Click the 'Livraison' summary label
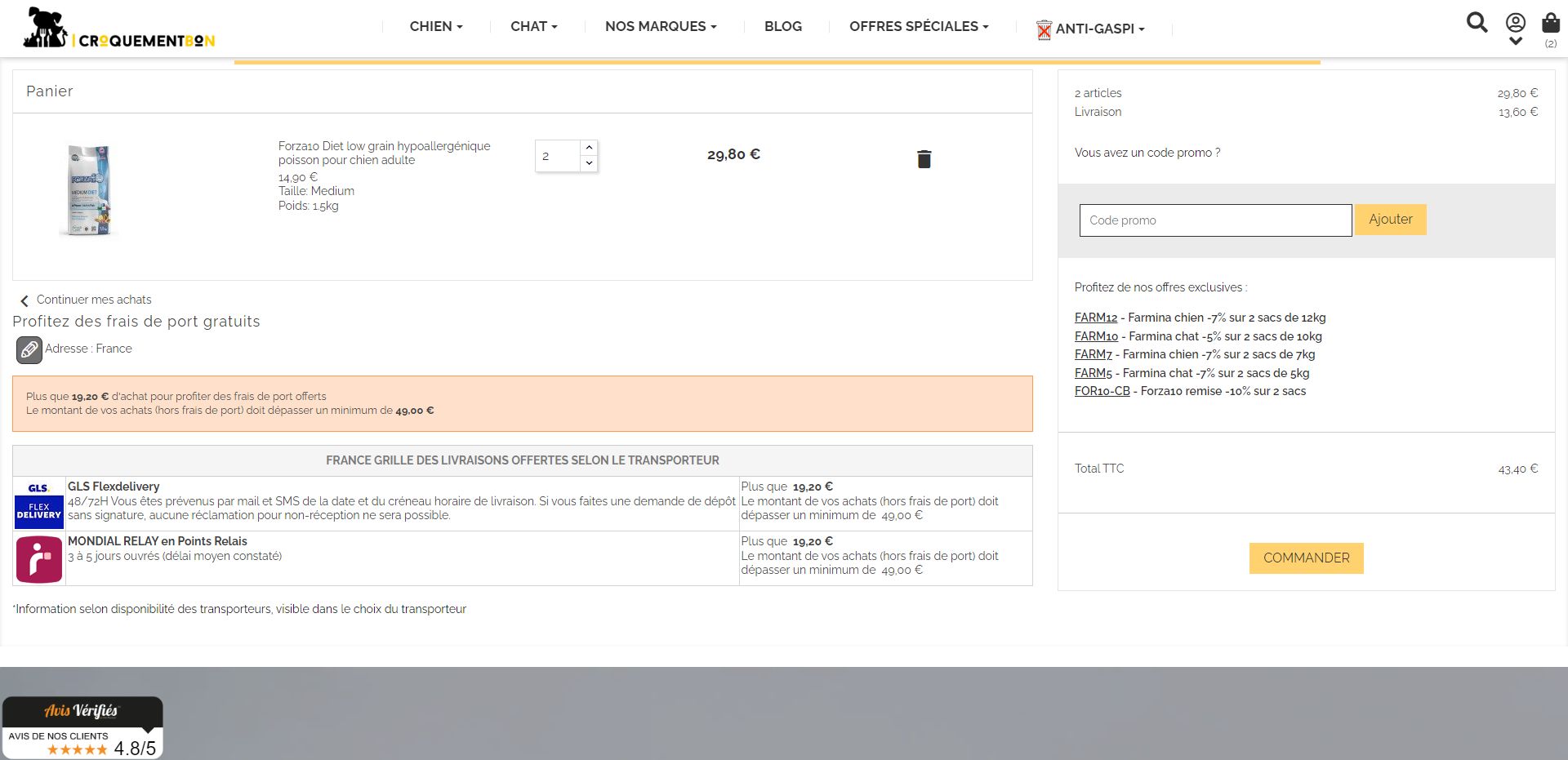 point(1098,112)
